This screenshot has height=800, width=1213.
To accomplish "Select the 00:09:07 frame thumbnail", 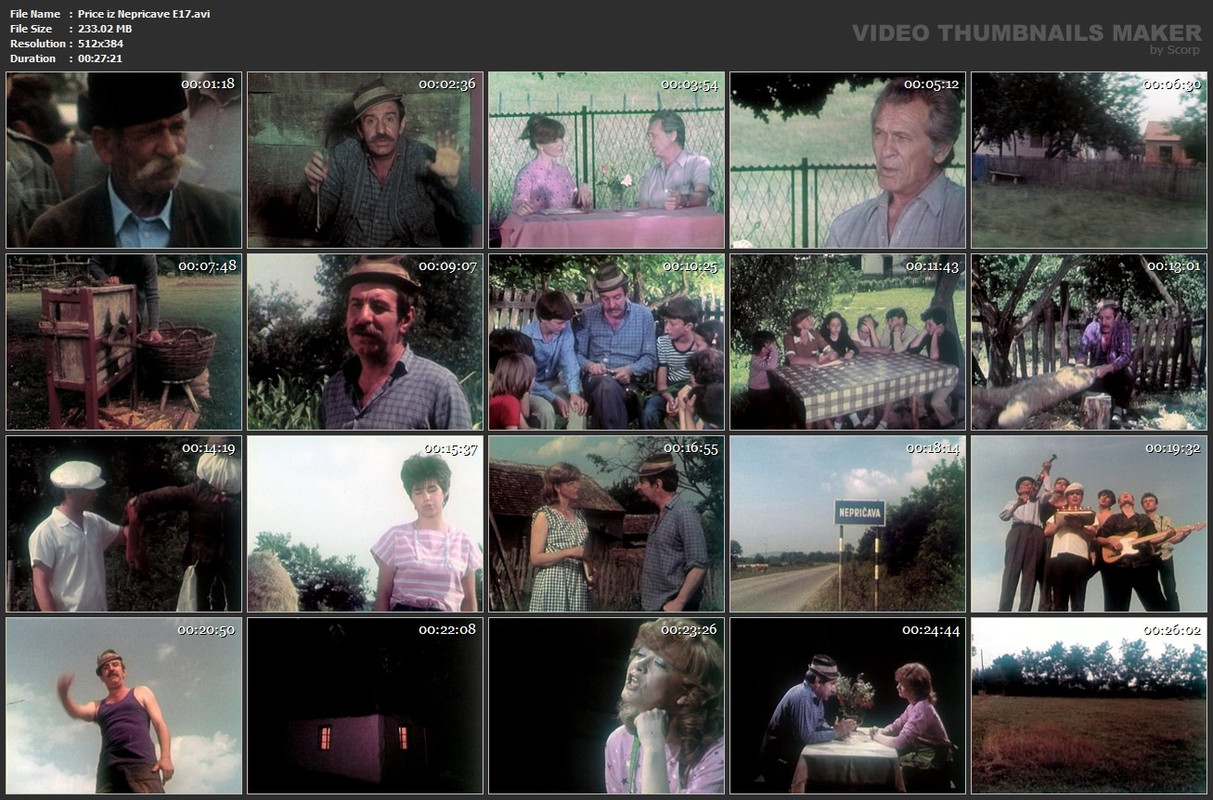I will [x=365, y=342].
